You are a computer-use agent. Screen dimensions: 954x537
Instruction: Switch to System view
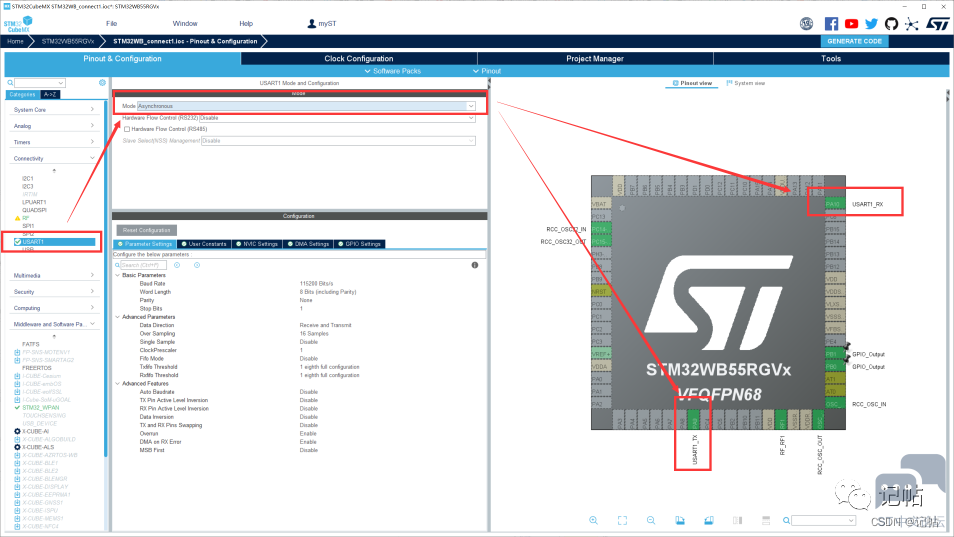pyautogui.click(x=746, y=83)
